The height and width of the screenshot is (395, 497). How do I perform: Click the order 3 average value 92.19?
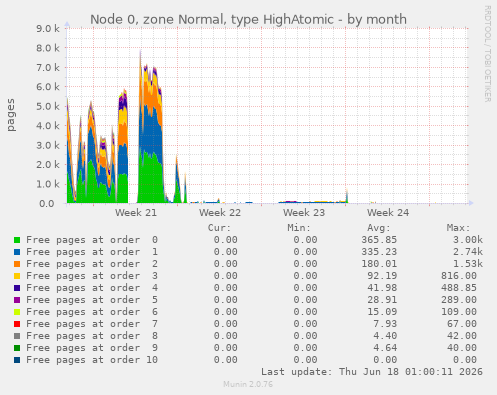(x=382, y=276)
